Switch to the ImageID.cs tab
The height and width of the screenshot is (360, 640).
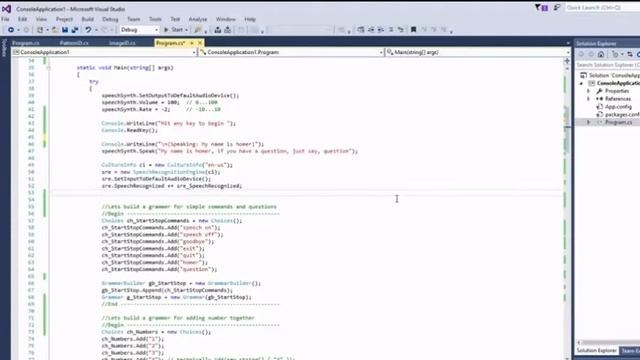pyautogui.click(x=122, y=43)
